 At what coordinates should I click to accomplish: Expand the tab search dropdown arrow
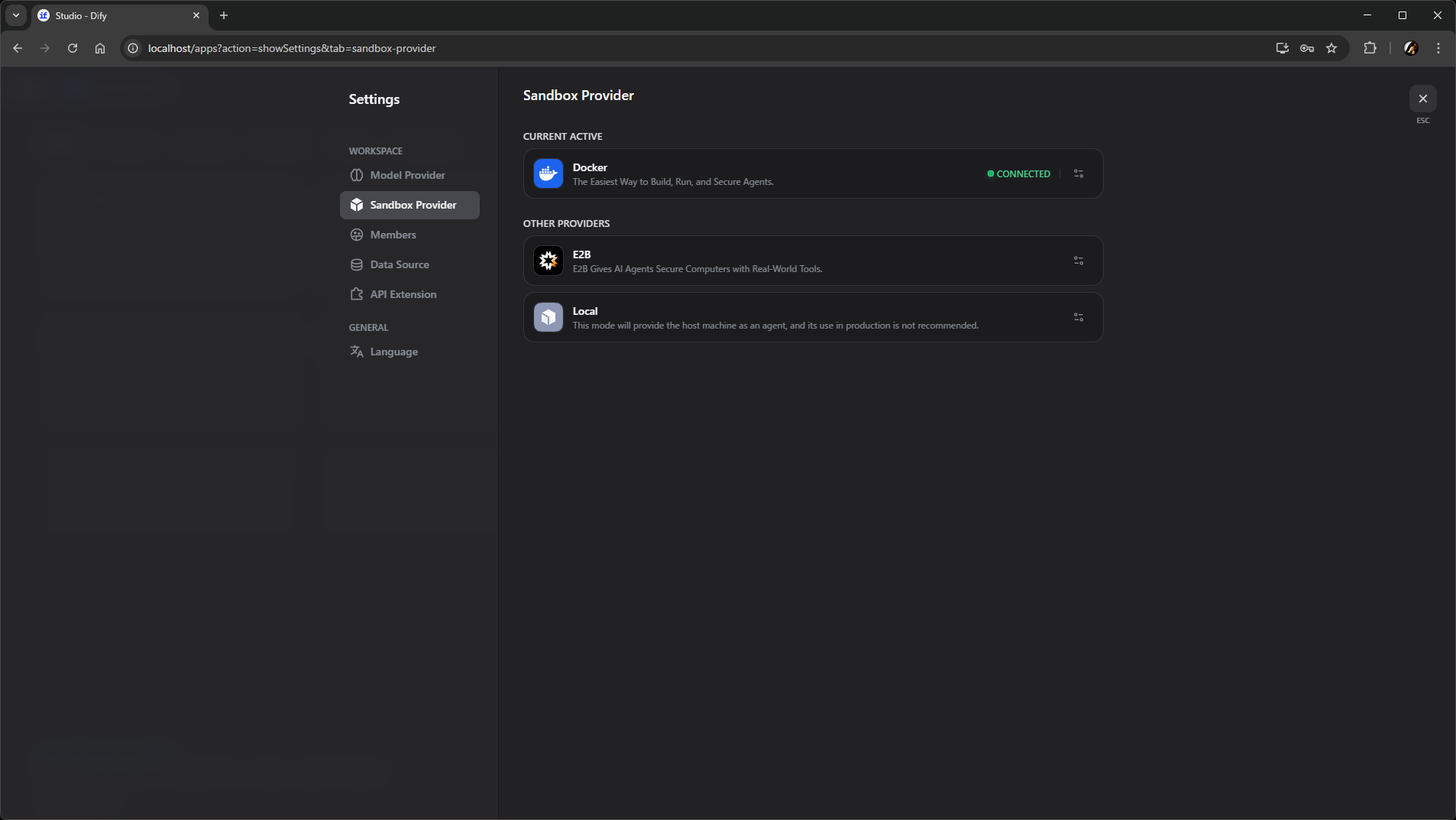[x=16, y=15]
